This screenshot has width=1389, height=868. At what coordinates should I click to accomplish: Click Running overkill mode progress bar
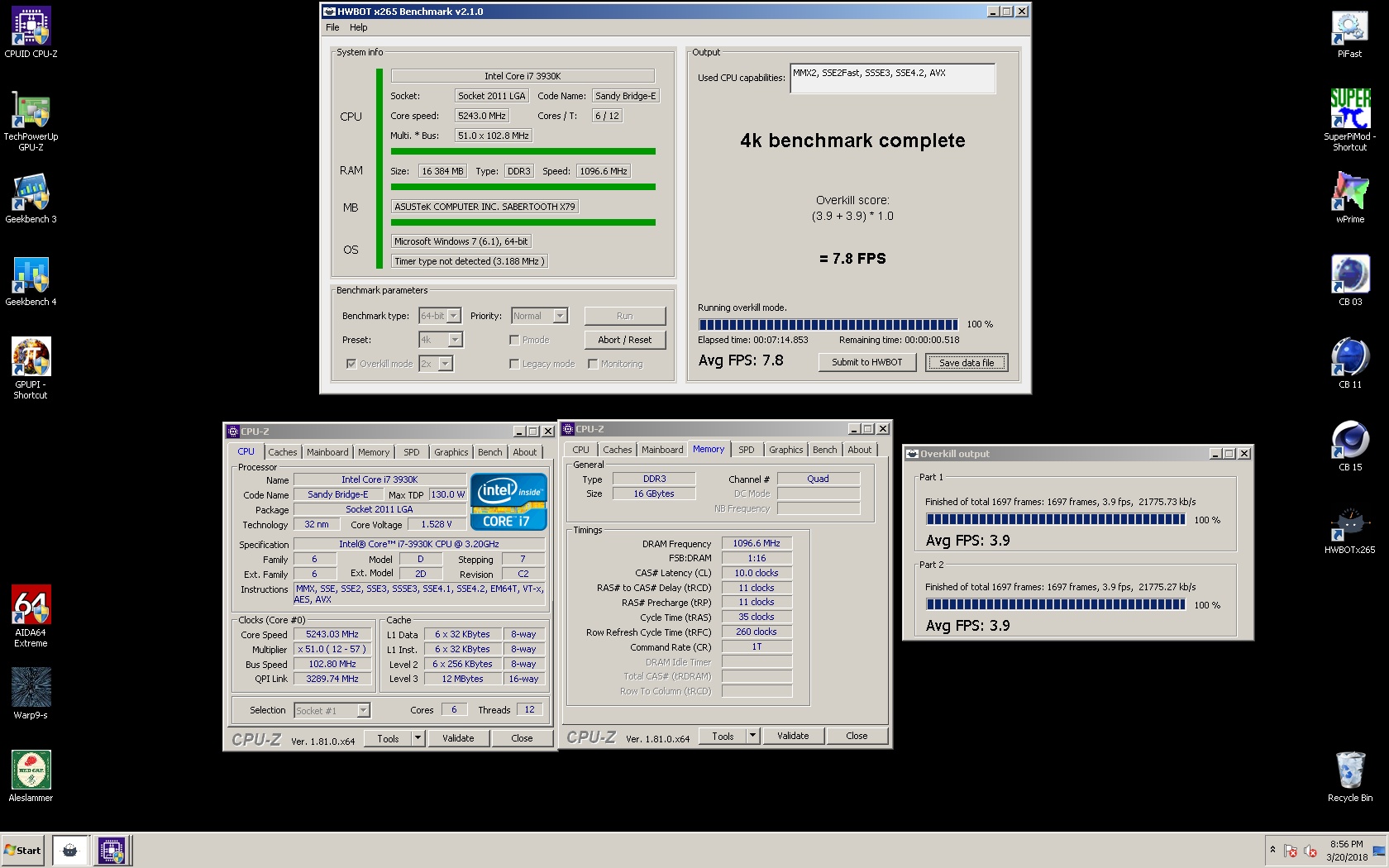tap(828, 324)
